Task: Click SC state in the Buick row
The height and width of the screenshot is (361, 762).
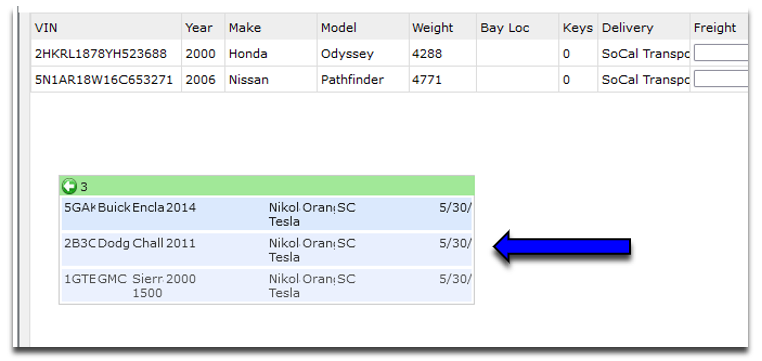Action: coord(346,207)
